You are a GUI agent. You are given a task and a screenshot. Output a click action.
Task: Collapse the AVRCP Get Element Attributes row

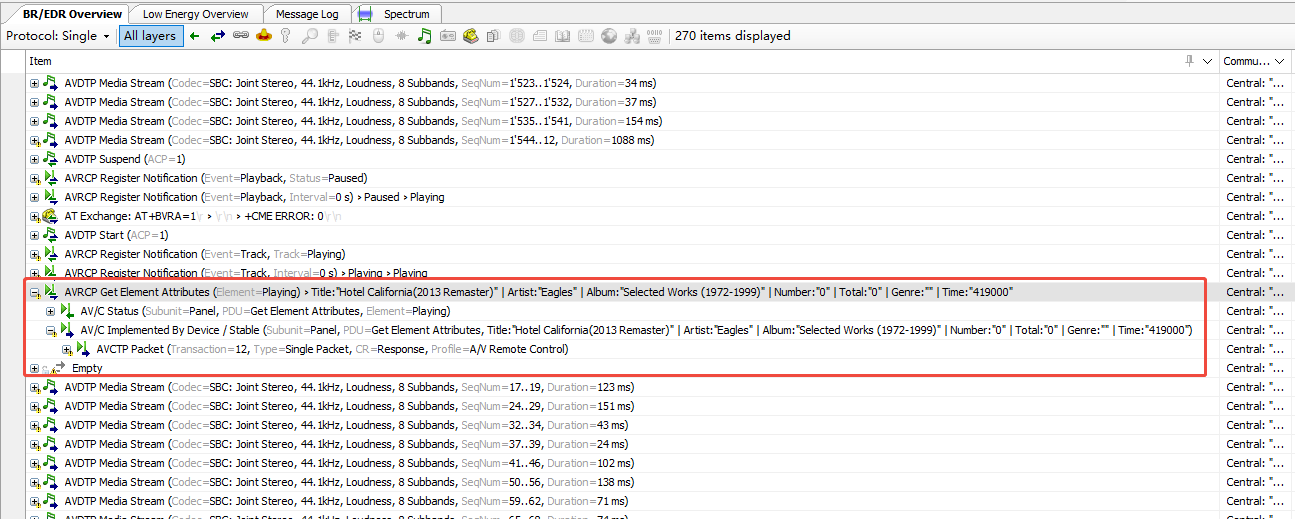34,292
